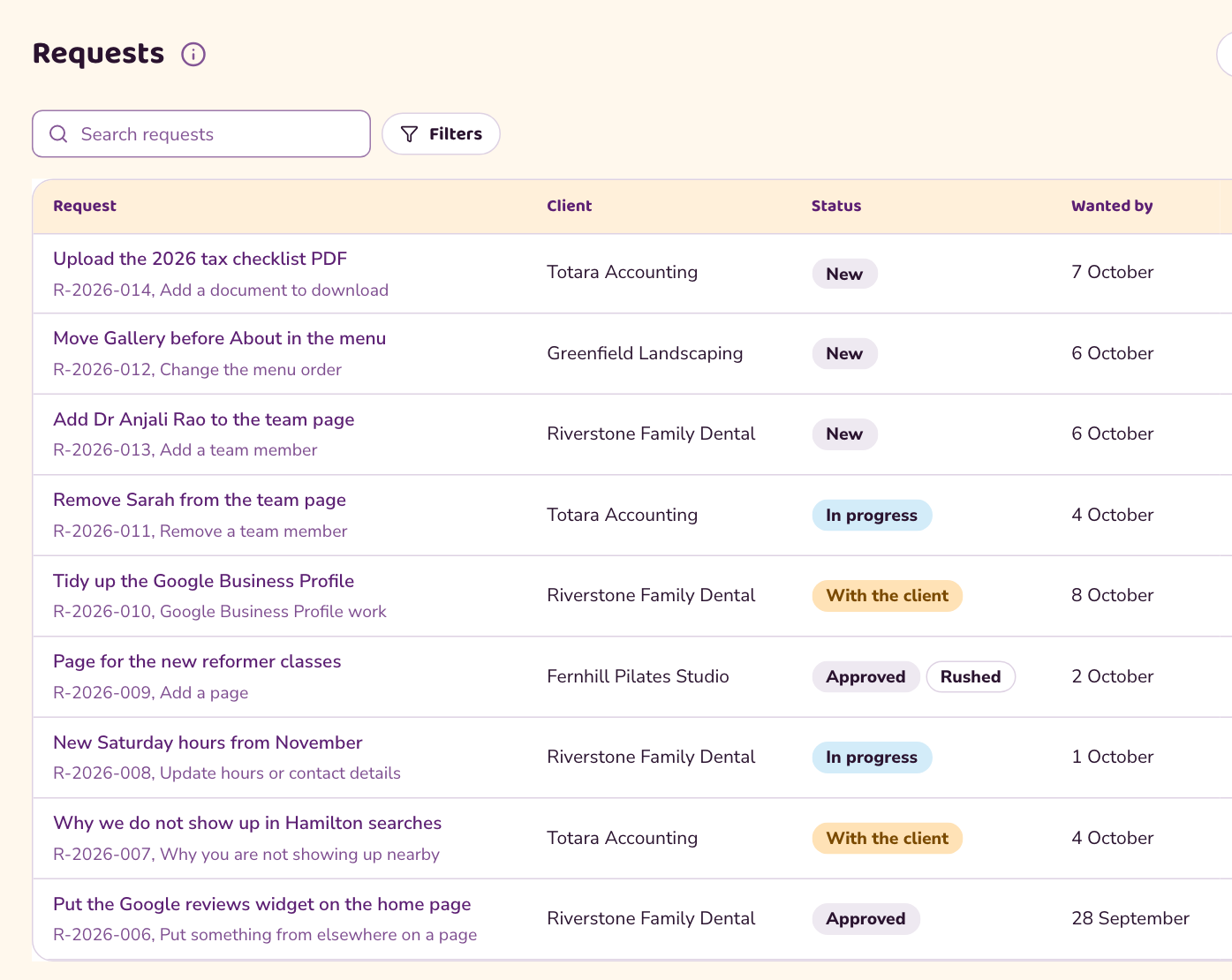The height and width of the screenshot is (980, 1232).
Task: Click the Approved badge for R-2026-006
Action: (865, 919)
